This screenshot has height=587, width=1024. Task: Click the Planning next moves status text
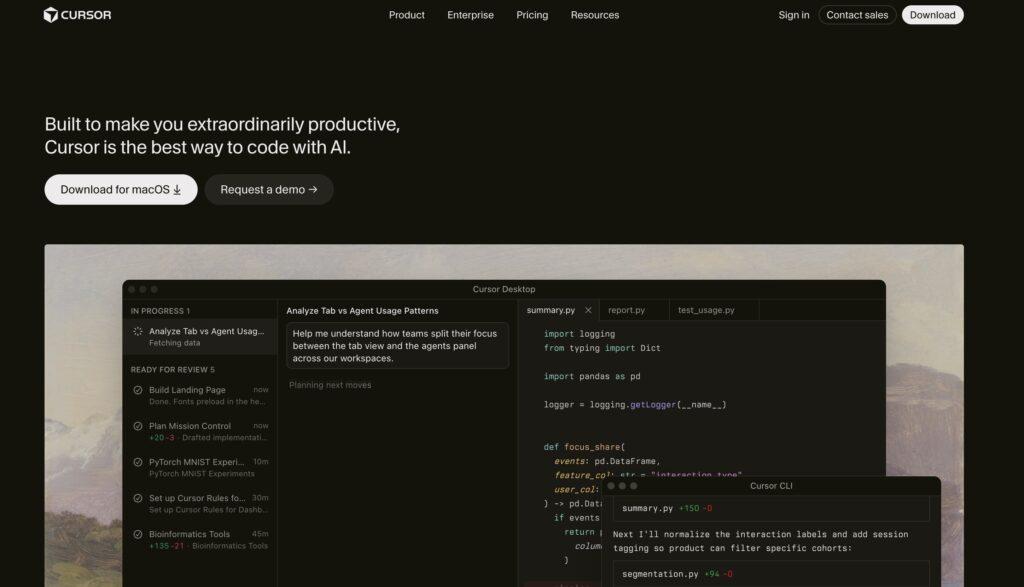[x=330, y=385]
